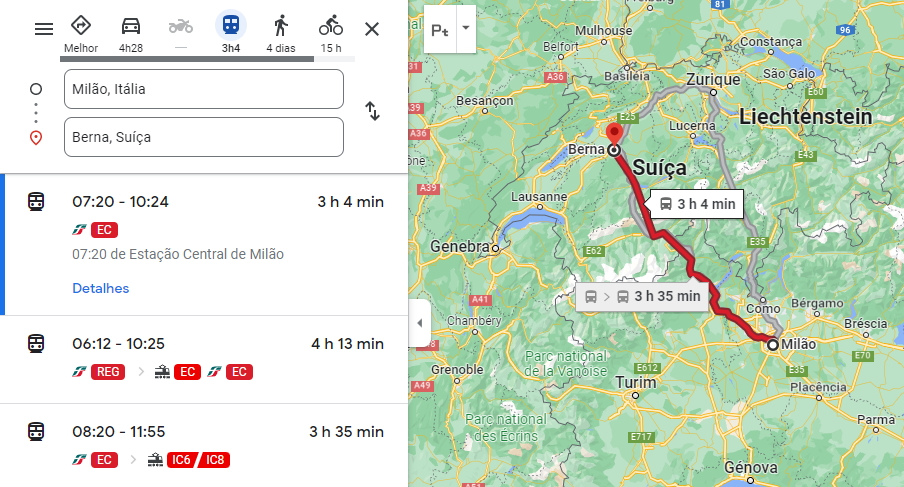Edit the Milão, Itália origin field
Screen dimensions: 904x487
tap(203, 89)
